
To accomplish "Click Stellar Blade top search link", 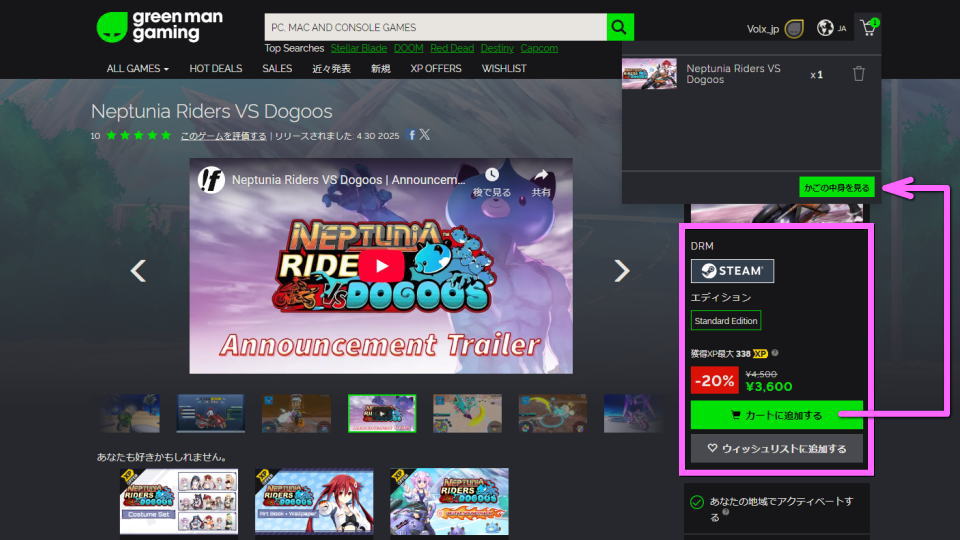I will pyautogui.click(x=359, y=48).
